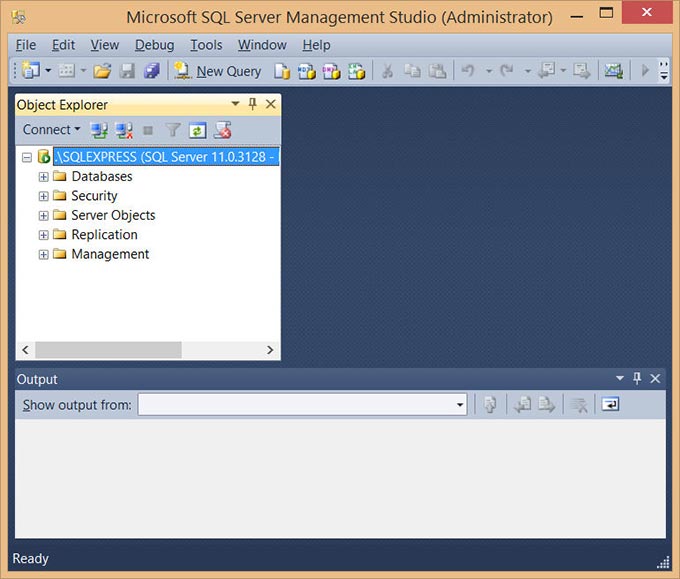Expand the Databases folder
The image size is (680, 579).
pos(43,177)
